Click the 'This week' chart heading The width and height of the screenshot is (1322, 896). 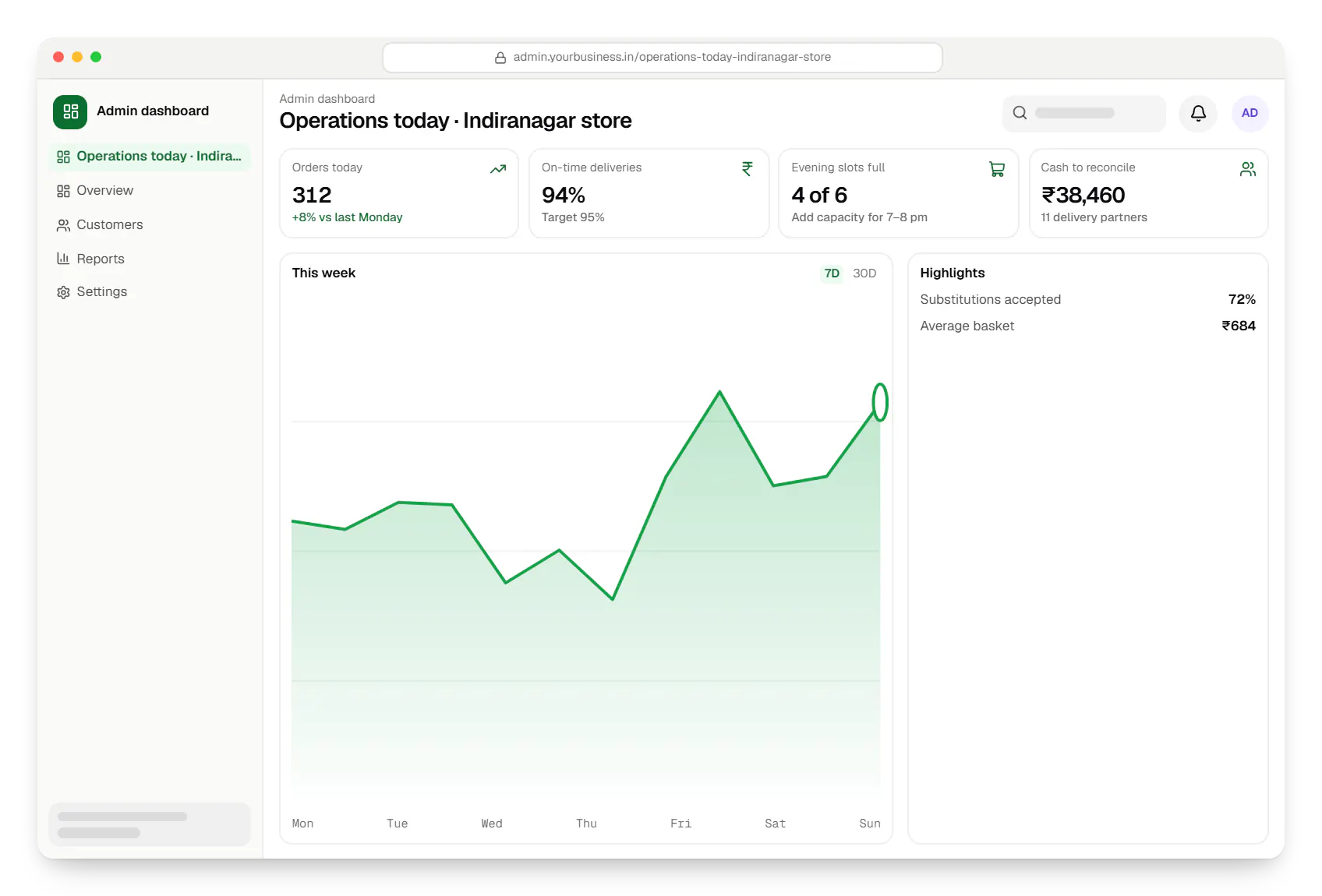323,273
